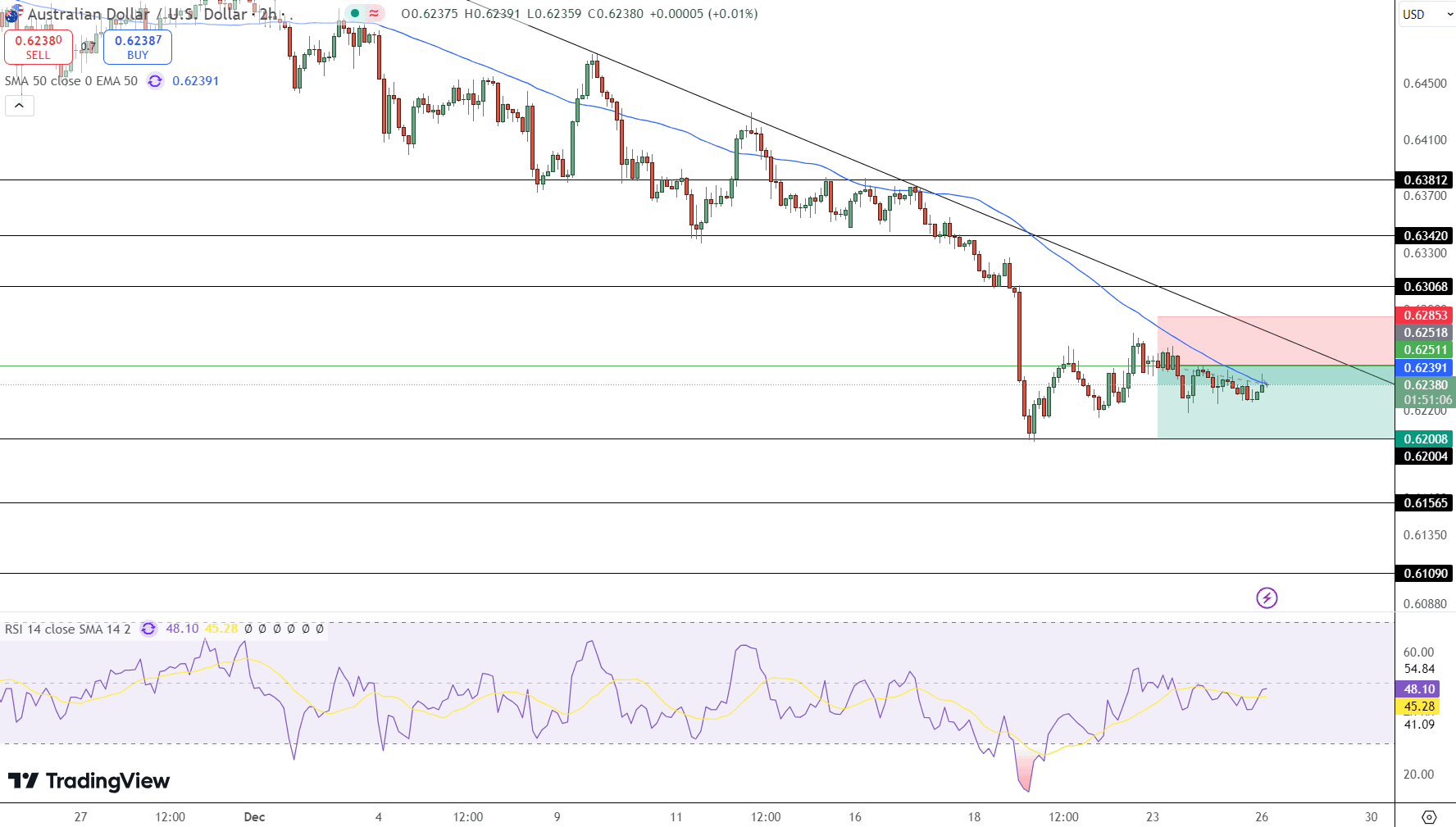Click the 0.61565 horizontal line price label

click(x=1425, y=503)
